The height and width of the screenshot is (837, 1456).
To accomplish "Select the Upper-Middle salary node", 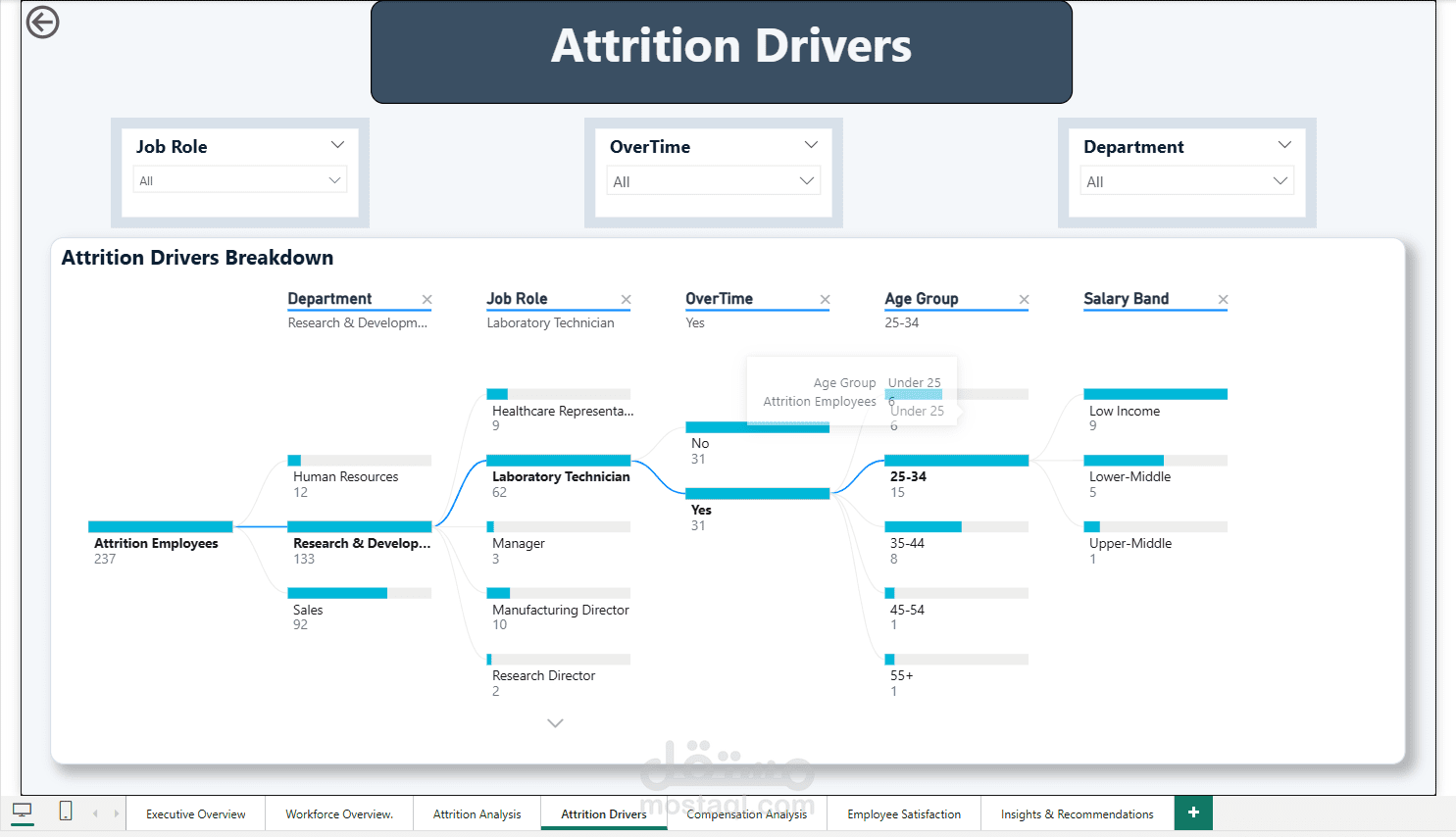I will pos(1156,543).
